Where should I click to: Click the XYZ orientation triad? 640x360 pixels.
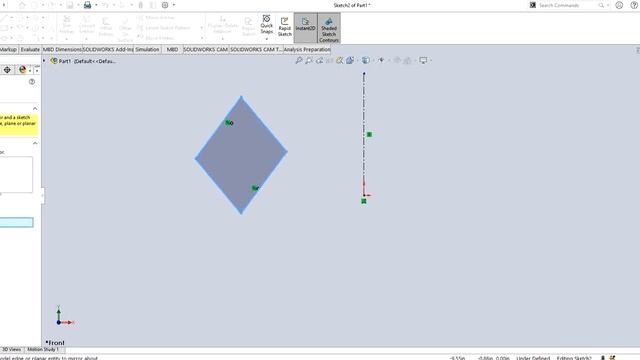[64, 316]
